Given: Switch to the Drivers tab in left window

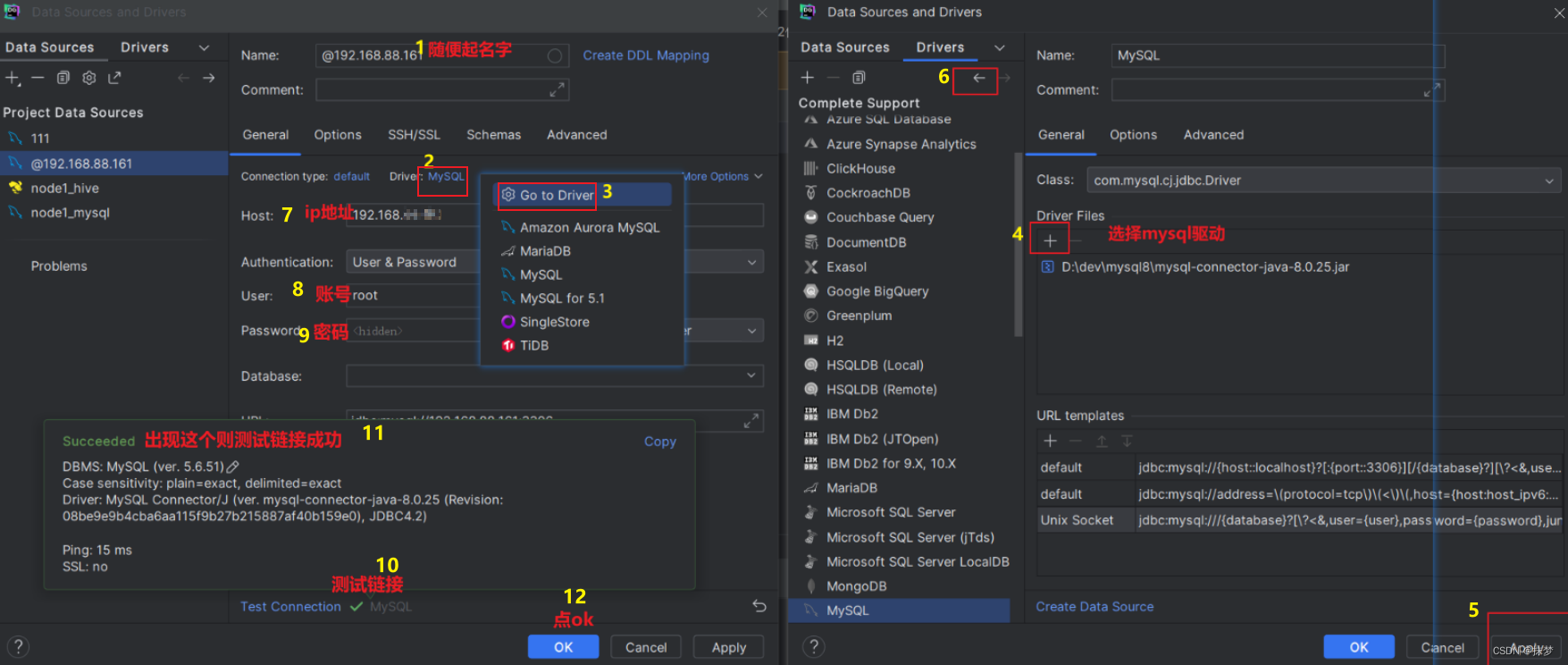Looking at the screenshot, I should pyautogui.click(x=145, y=47).
